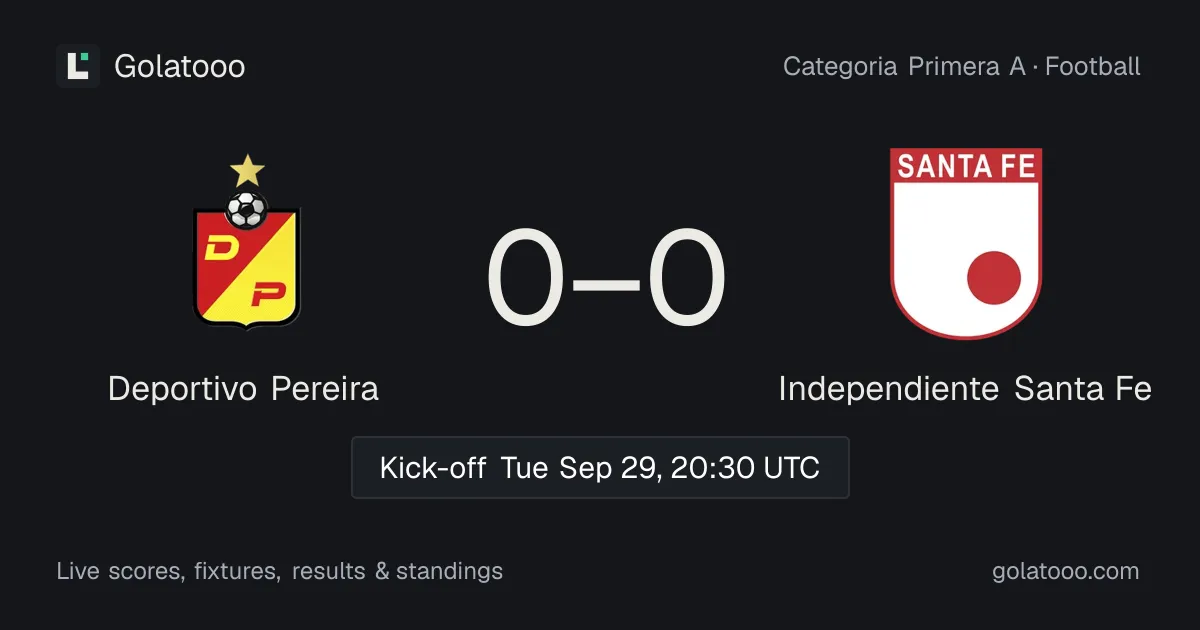Click the Deportivo Pereira team name
The image size is (1200, 630).
pos(243,388)
